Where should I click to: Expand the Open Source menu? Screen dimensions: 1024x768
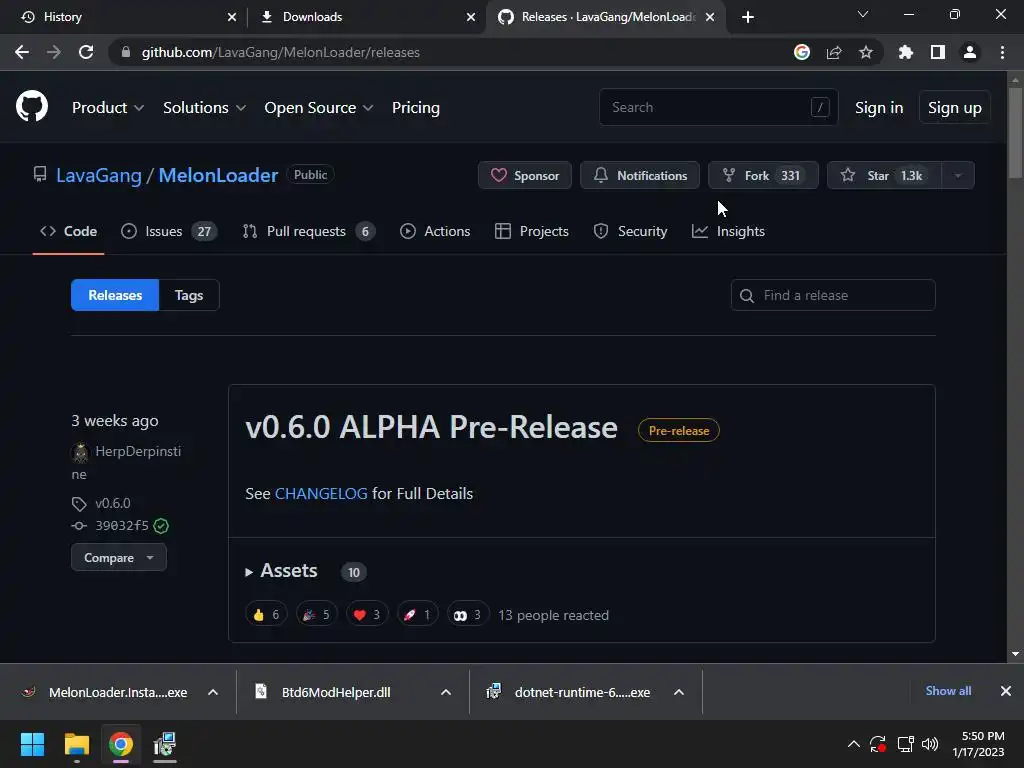pyautogui.click(x=319, y=108)
